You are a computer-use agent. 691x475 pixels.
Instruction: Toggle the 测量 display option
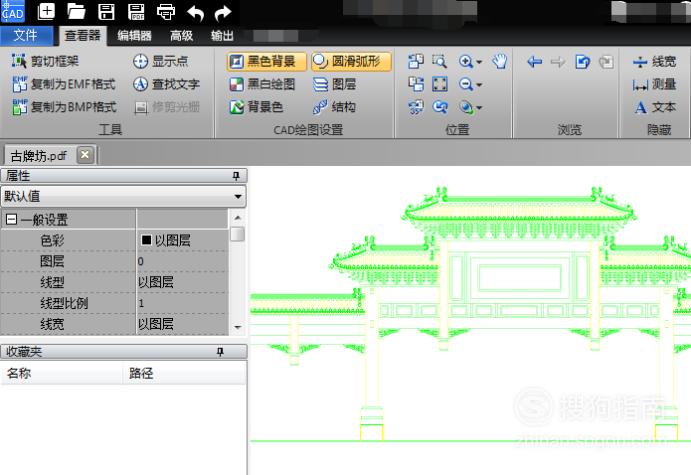point(654,84)
